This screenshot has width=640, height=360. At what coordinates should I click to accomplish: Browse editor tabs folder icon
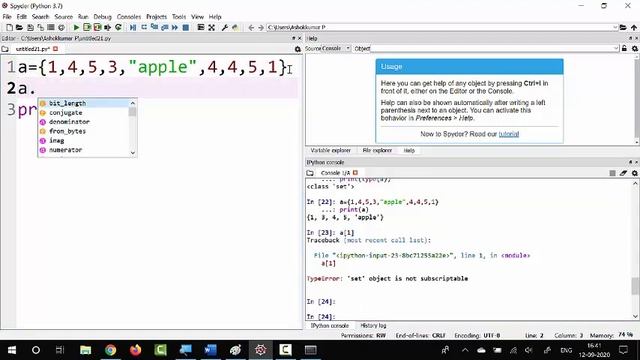[x=5, y=49]
